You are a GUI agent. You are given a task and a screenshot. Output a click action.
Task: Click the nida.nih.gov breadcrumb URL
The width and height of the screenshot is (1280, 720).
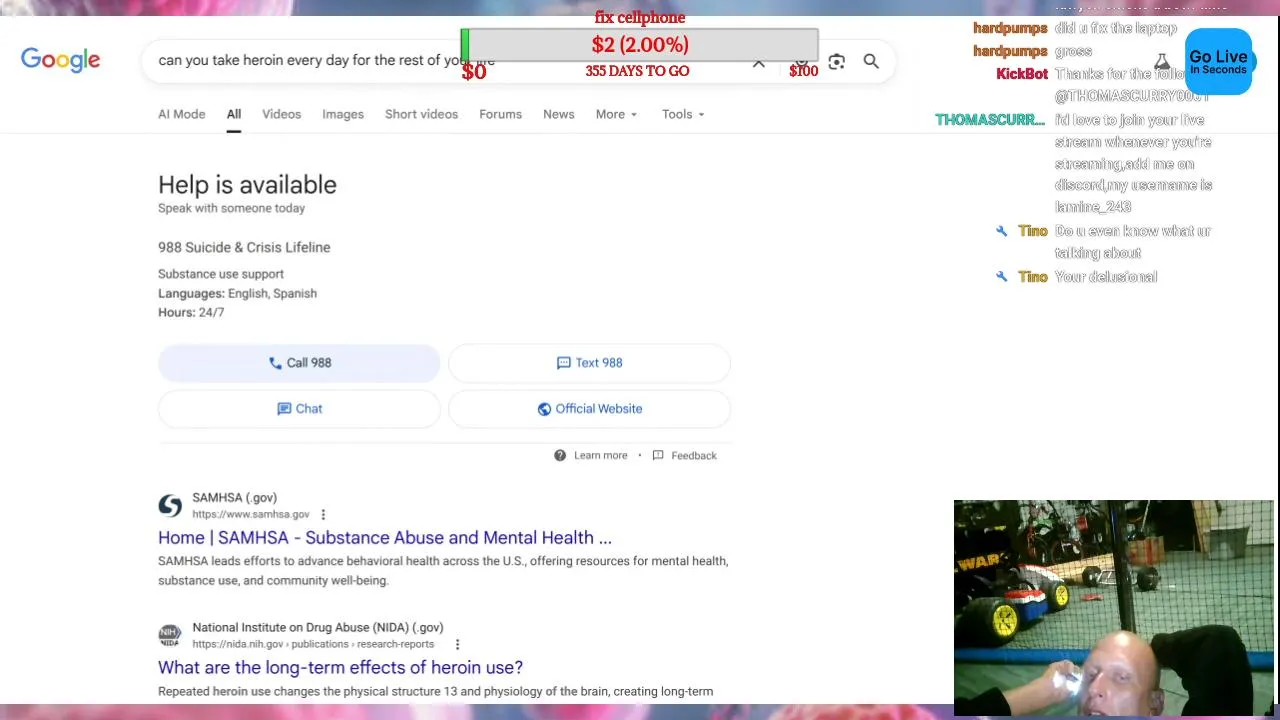pyautogui.click(x=313, y=644)
